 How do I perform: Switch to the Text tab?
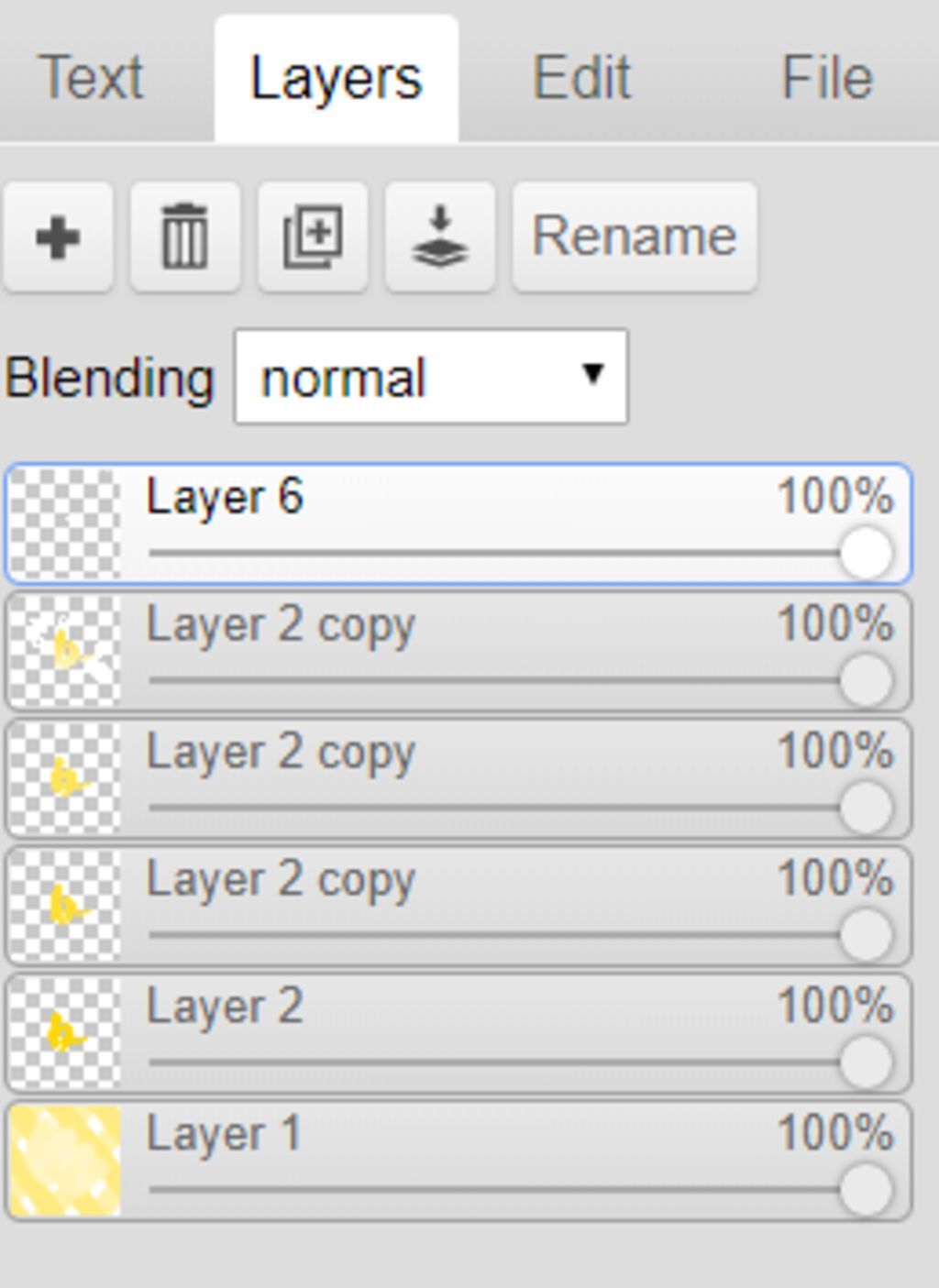(x=91, y=77)
